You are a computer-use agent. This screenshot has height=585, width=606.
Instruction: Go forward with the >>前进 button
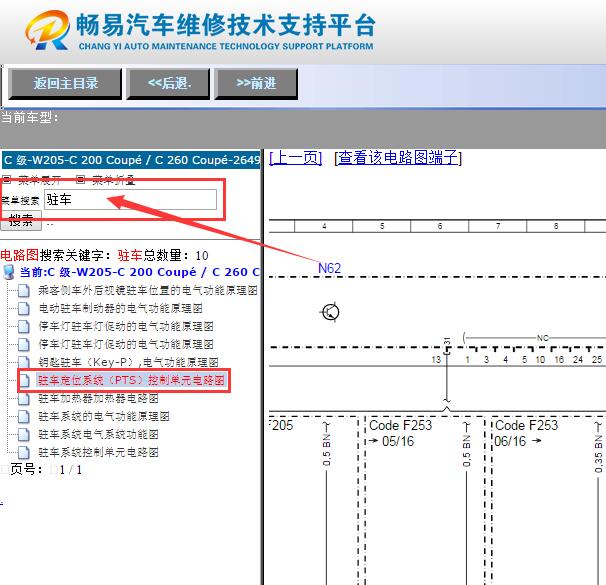coord(256,83)
